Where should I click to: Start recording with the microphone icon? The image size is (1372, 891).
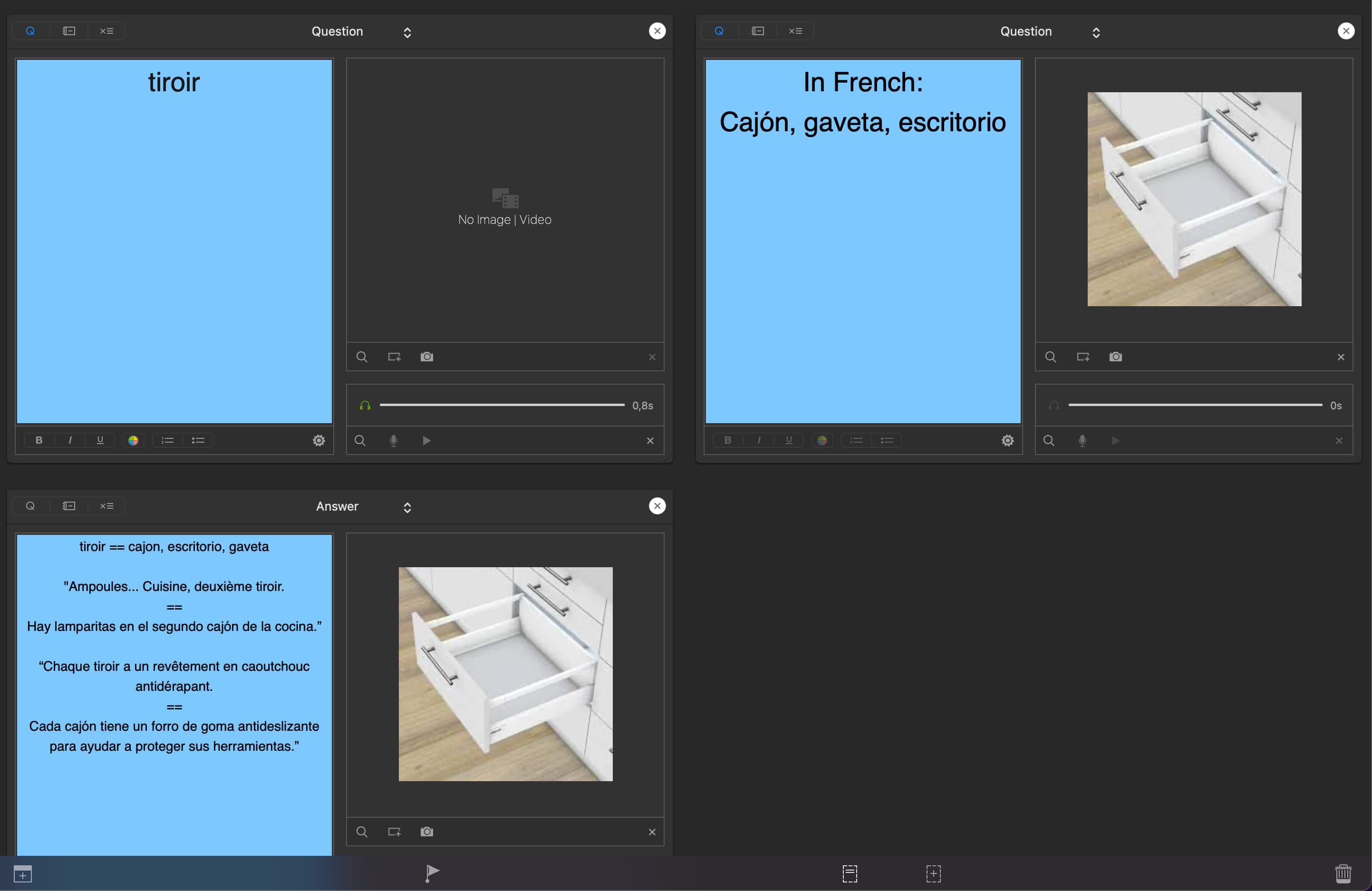[x=394, y=440]
